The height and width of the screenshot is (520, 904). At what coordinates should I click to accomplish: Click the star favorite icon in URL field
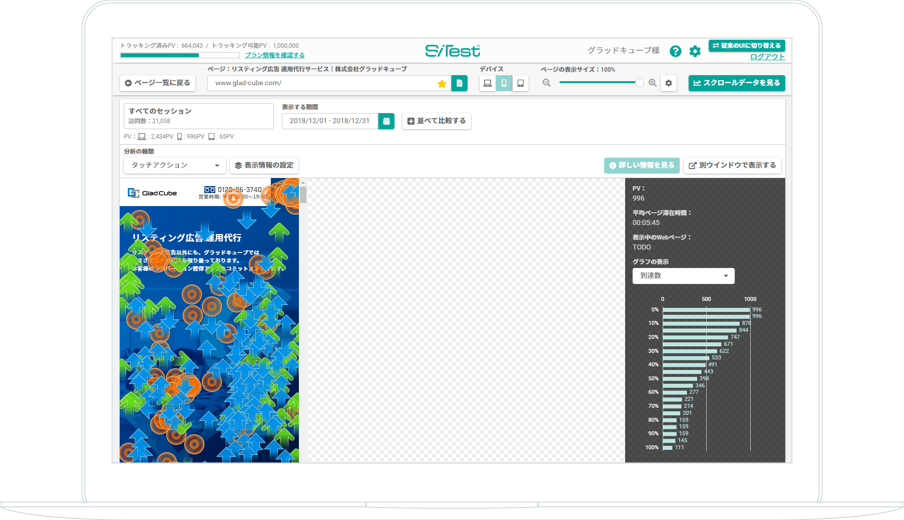coord(442,84)
